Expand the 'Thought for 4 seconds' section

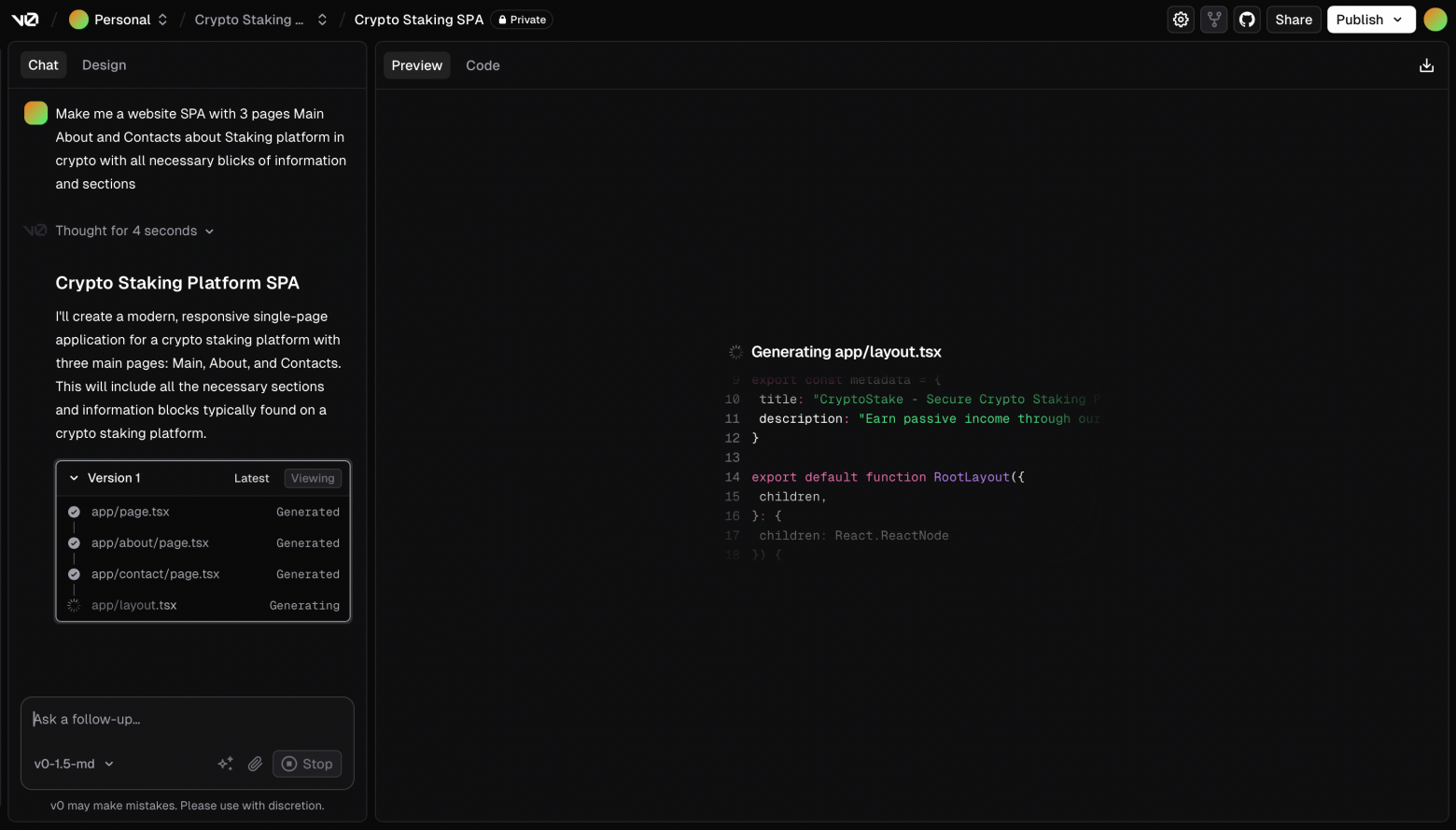tap(126, 231)
